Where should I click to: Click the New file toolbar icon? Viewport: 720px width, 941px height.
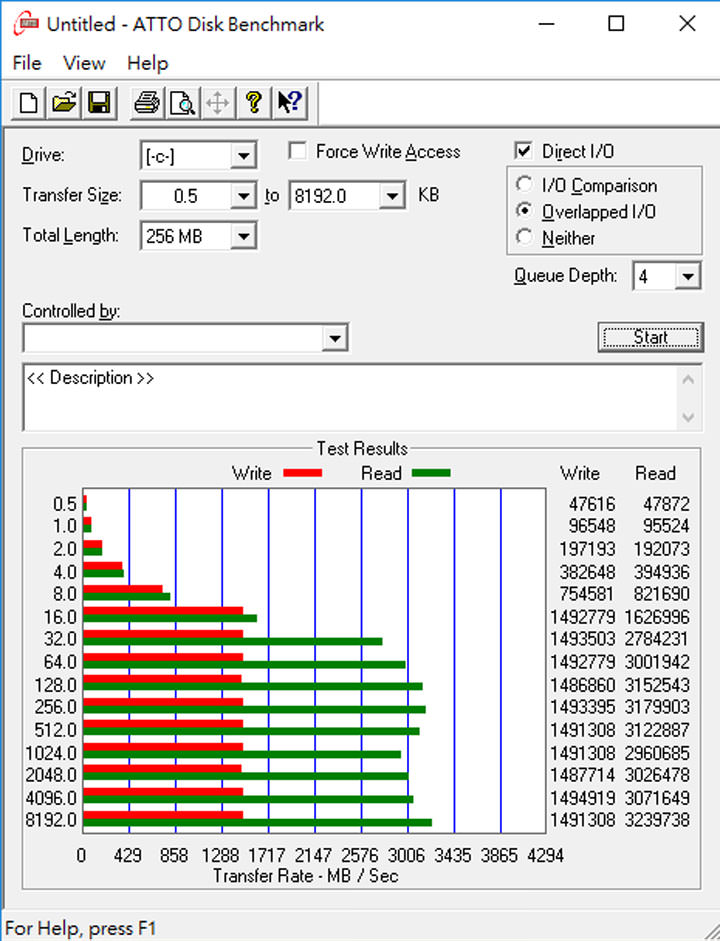[29, 102]
